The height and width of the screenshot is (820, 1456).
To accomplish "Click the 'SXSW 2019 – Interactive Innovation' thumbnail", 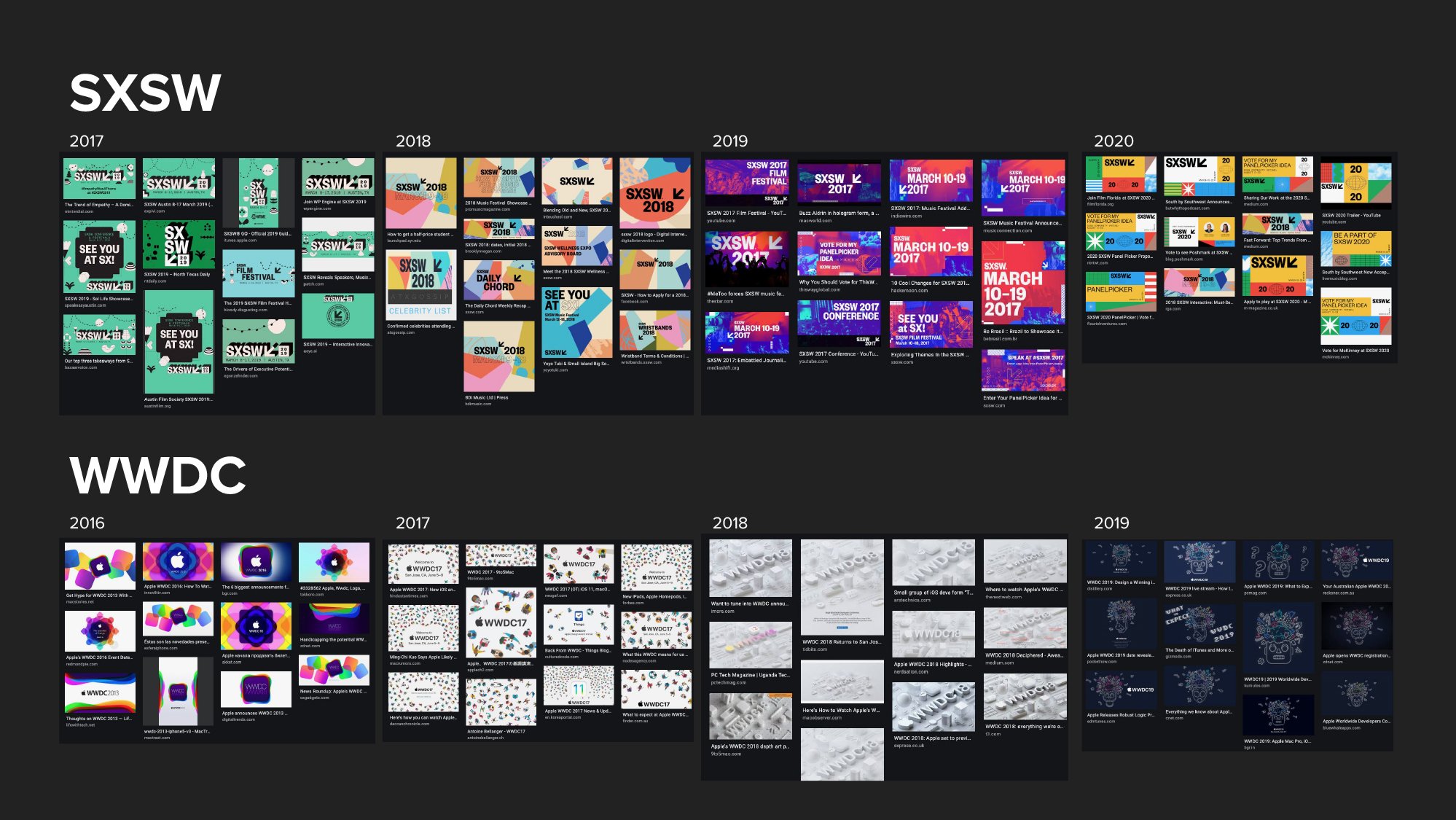I will (x=337, y=316).
